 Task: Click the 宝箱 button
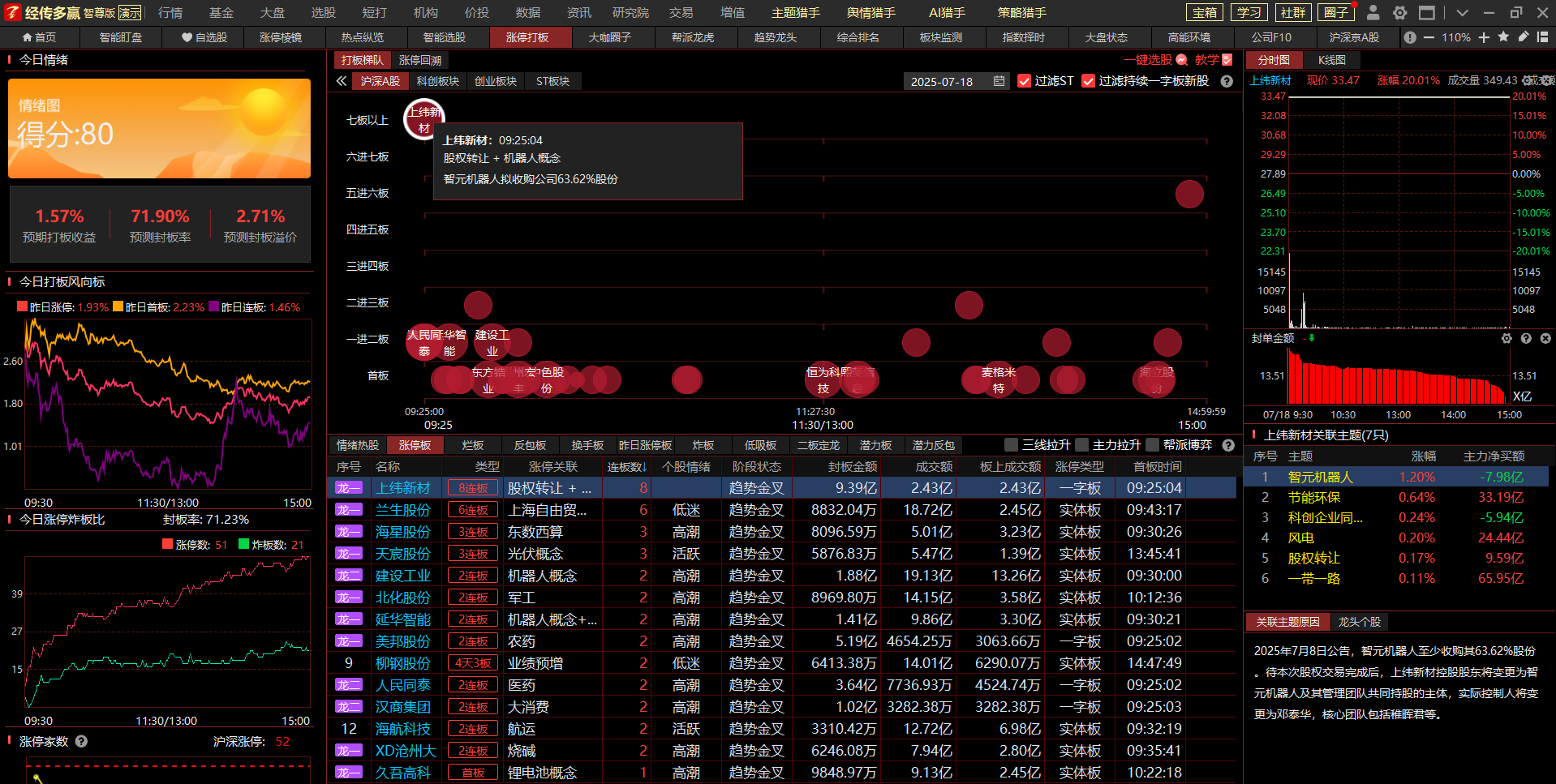click(1205, 12)
